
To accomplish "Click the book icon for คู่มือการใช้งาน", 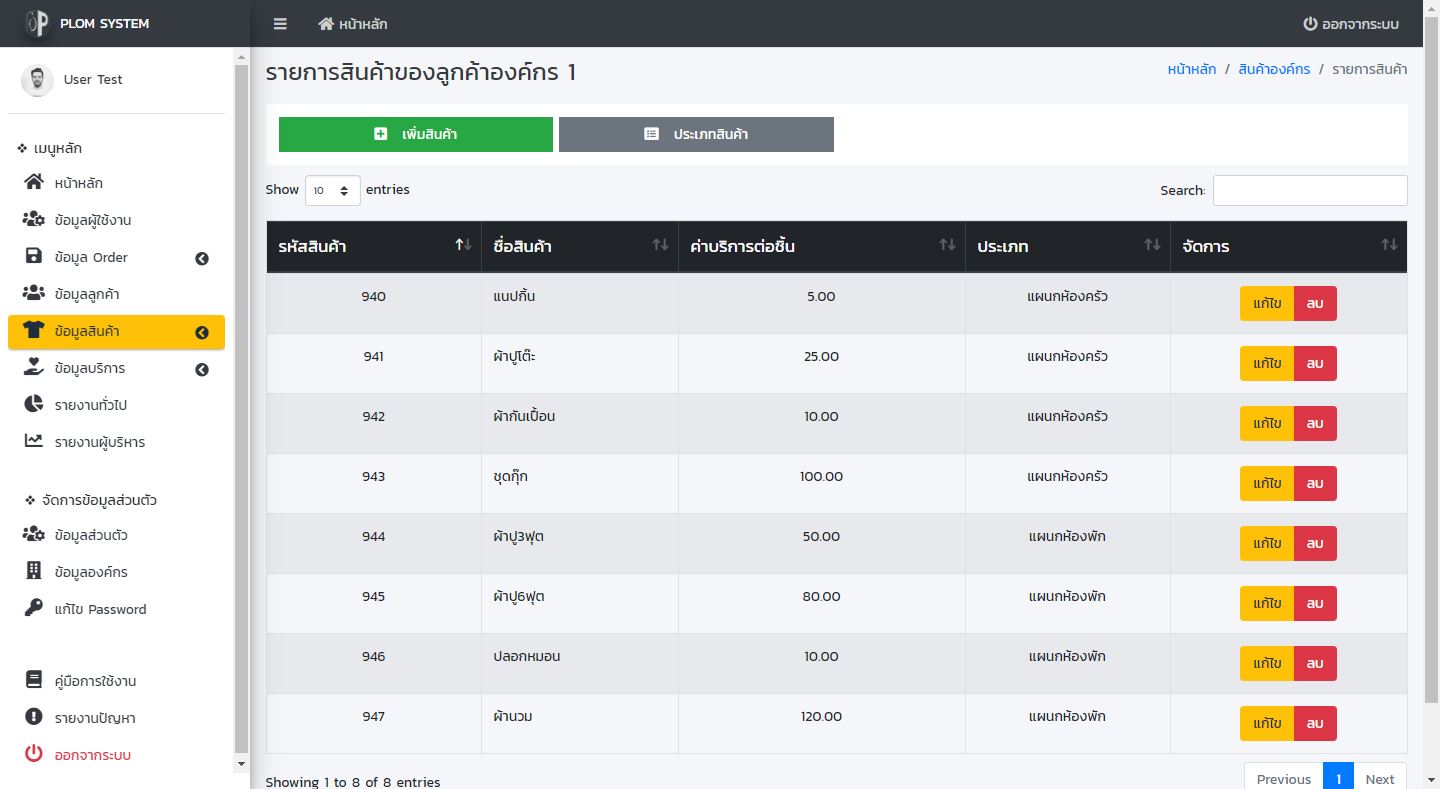I will tap(34, 680).
